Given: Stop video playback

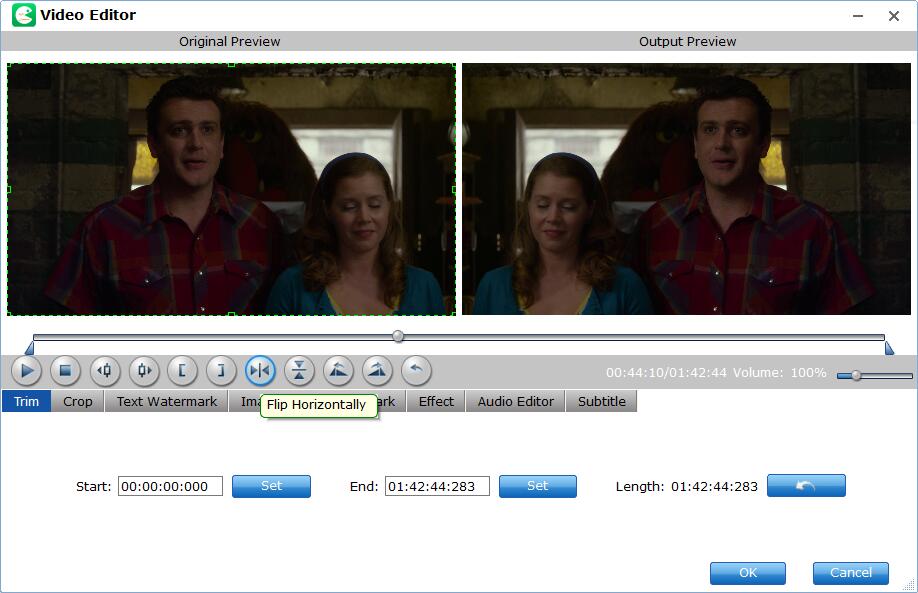Looking at the screenshot, I should pyautogui.click(x=65, y=371).
